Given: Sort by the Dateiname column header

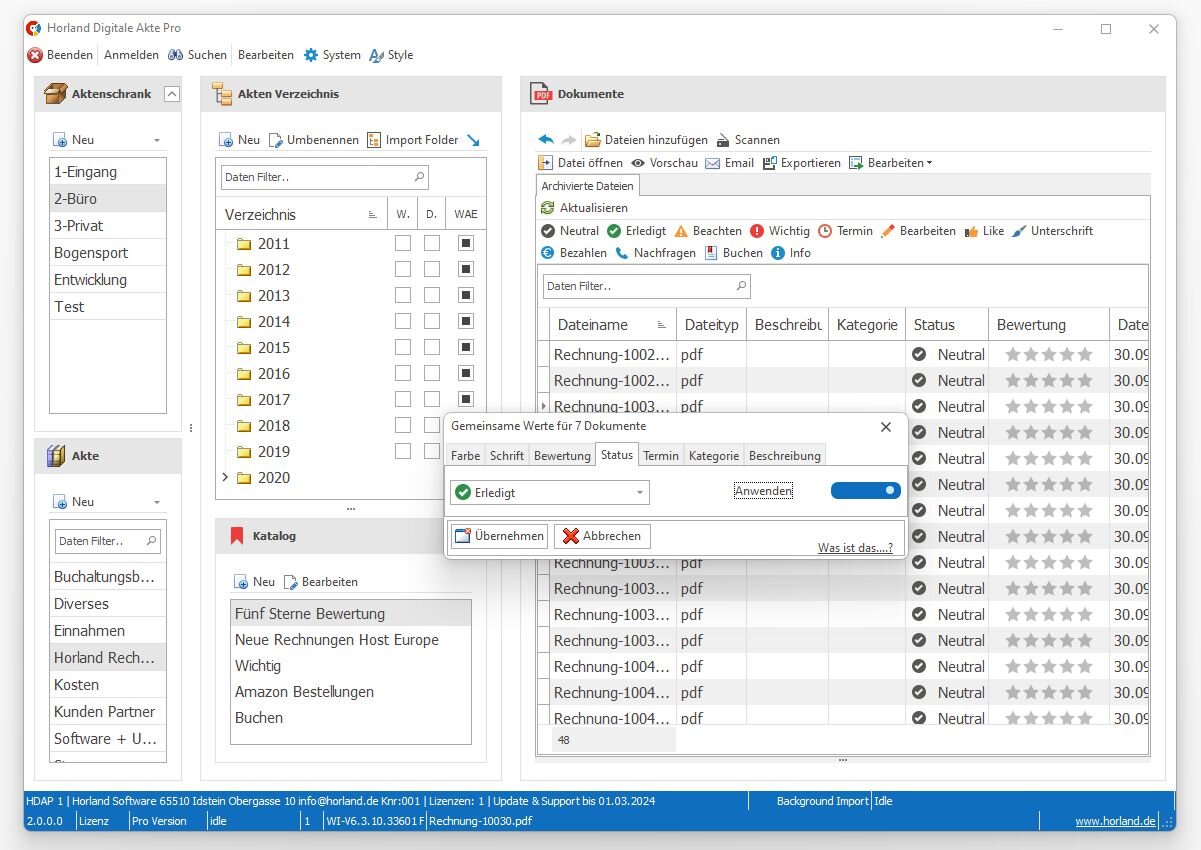Looking at the screenshot, I should click(x=613, y=325).
